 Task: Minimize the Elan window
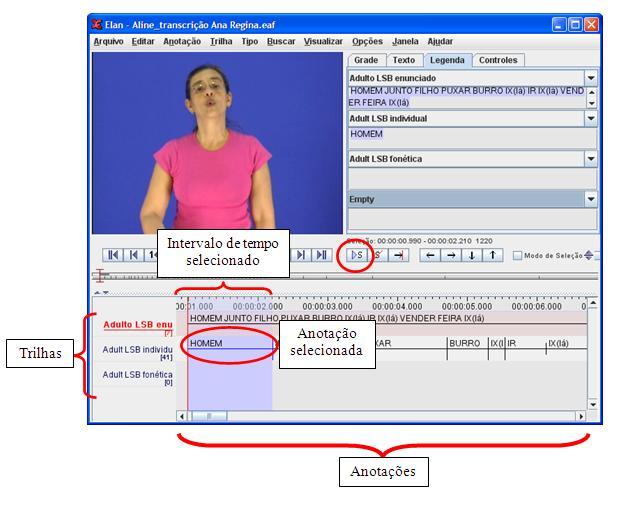click(559, 25)
